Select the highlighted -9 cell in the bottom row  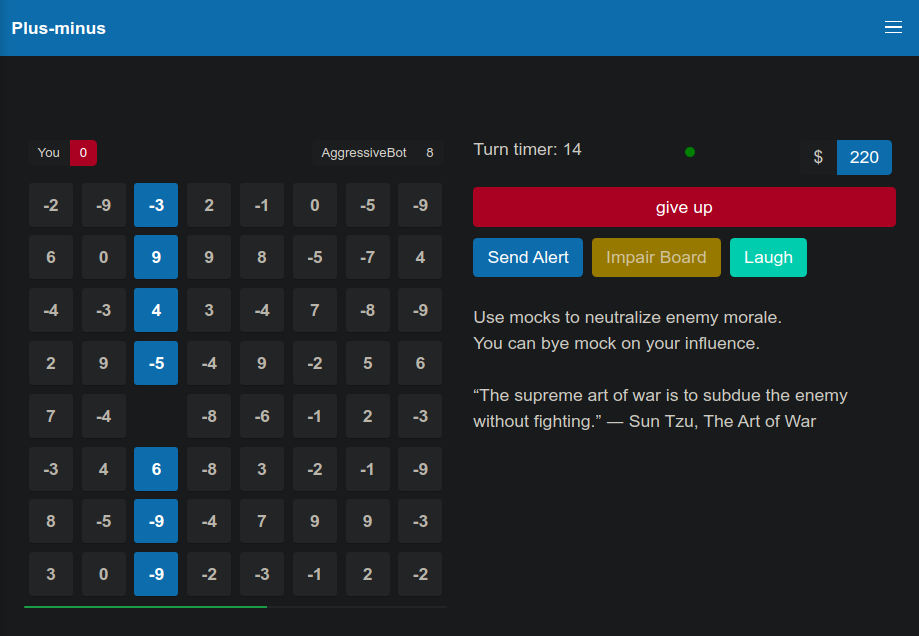pos(156,574)
